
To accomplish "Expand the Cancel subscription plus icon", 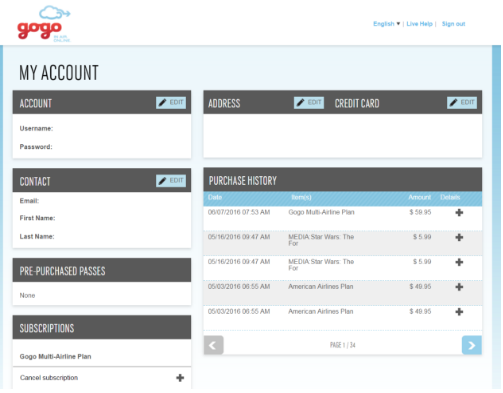I will [x=180, y=378].
